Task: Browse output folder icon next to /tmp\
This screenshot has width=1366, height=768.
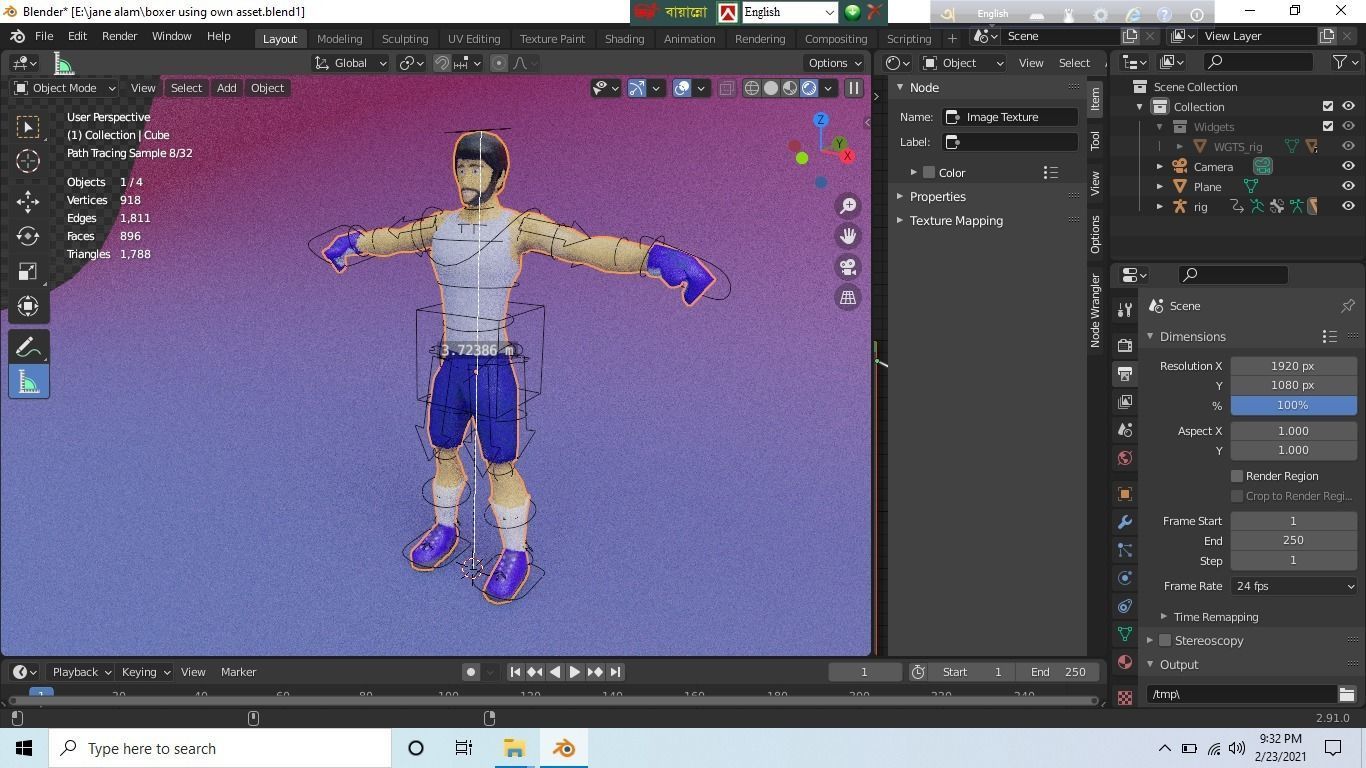Action: [1347, 694]
